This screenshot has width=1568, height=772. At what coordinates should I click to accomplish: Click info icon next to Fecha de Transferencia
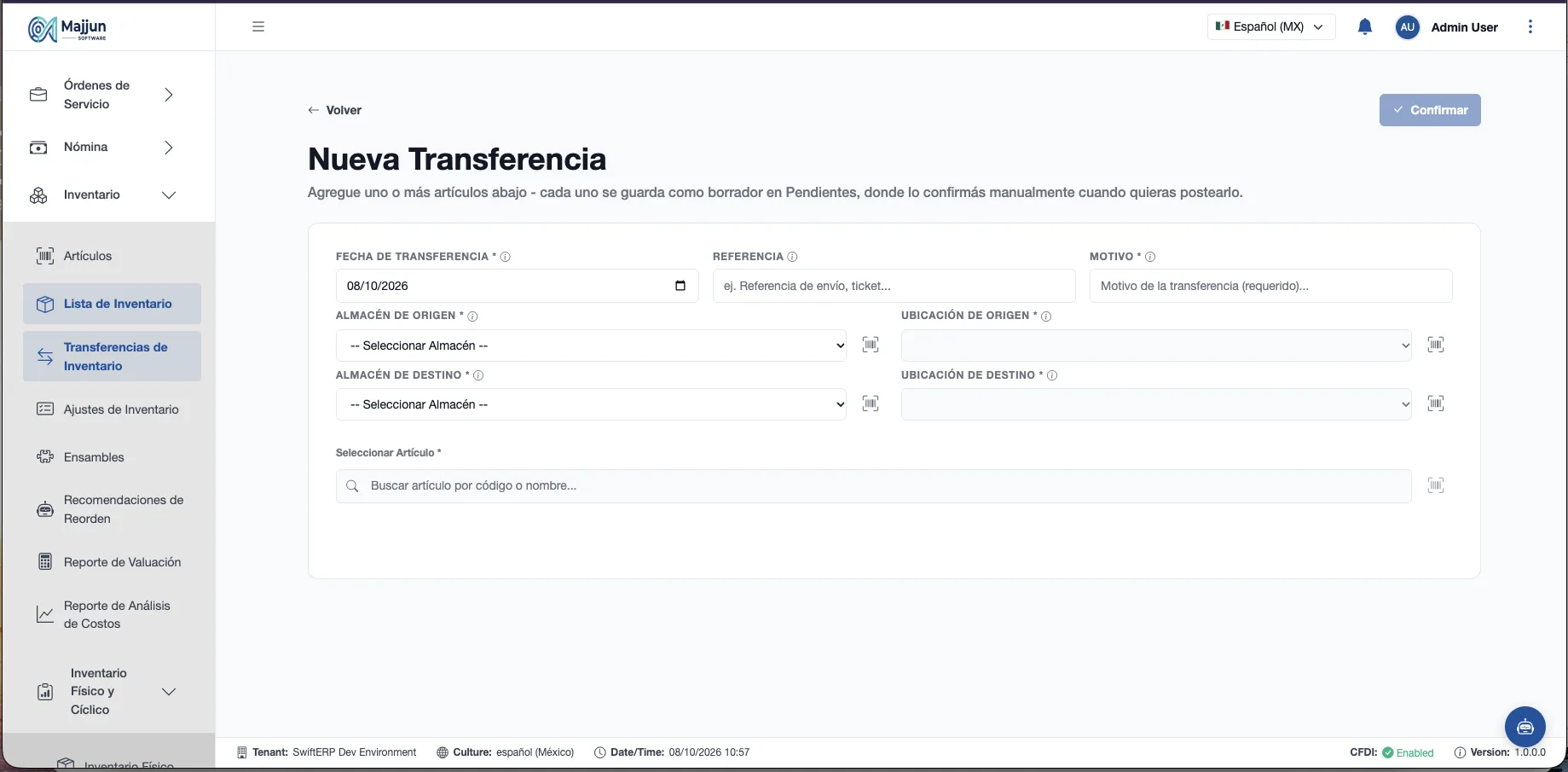coord(505,257)
